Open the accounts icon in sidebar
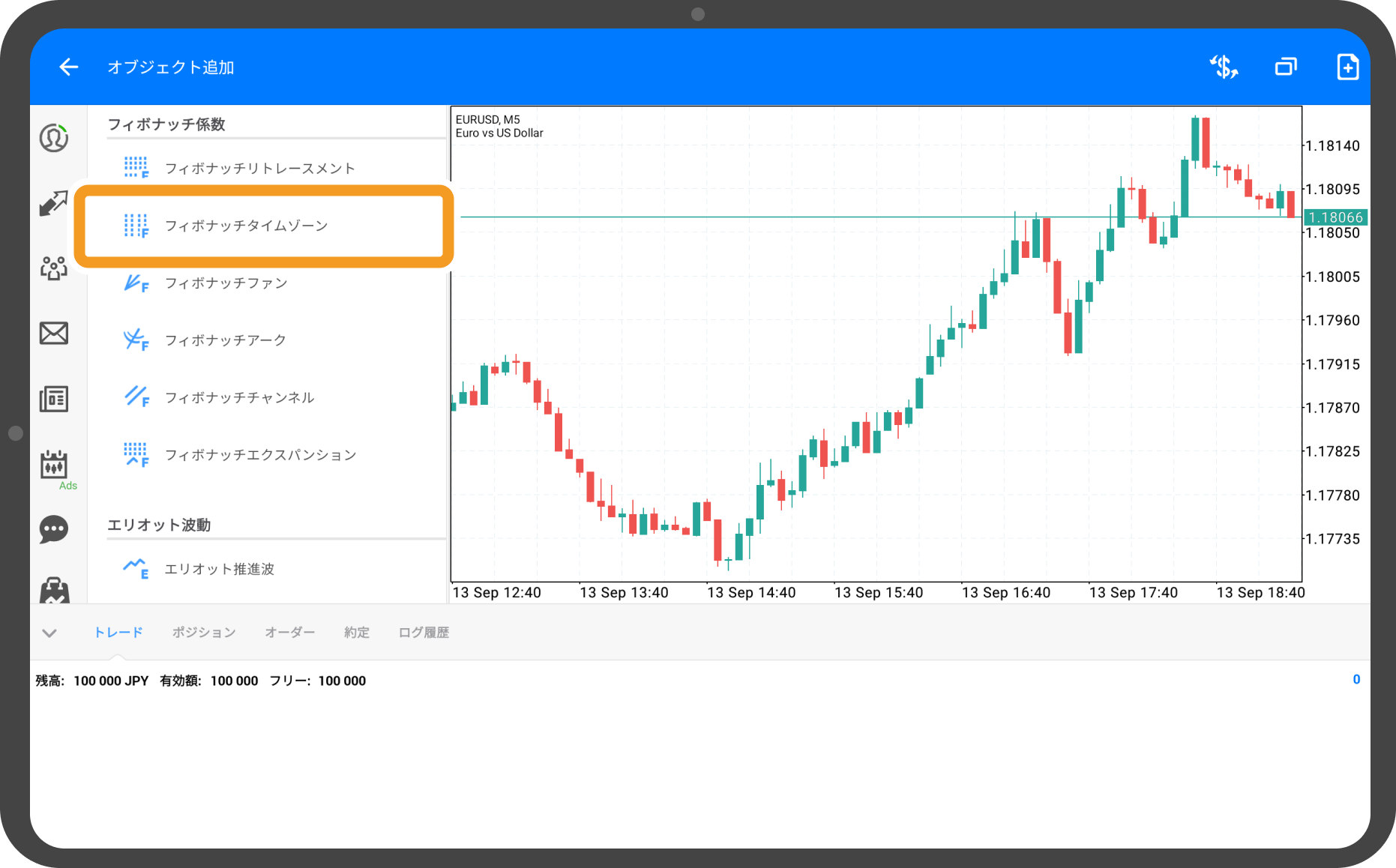Viewport: 1396px width, 868px height. (54, 138)
